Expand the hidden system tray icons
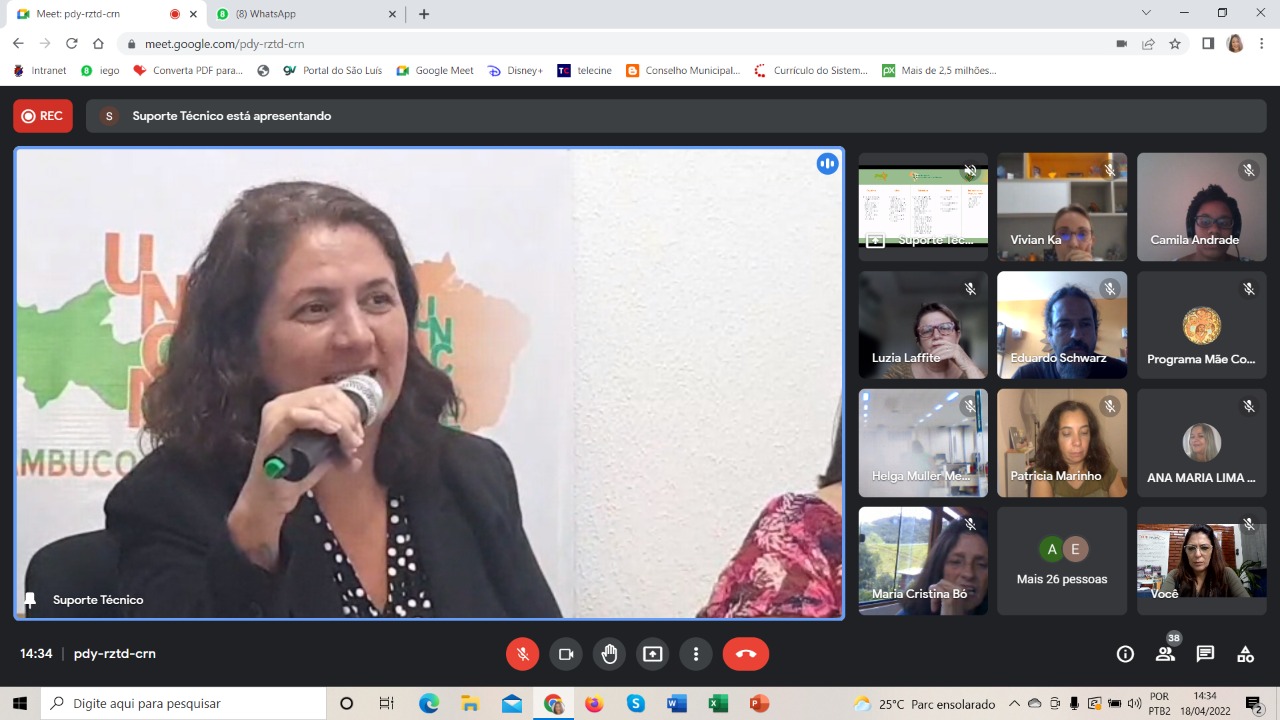Screen dimensions: 1280x720 coord(1014,704)
